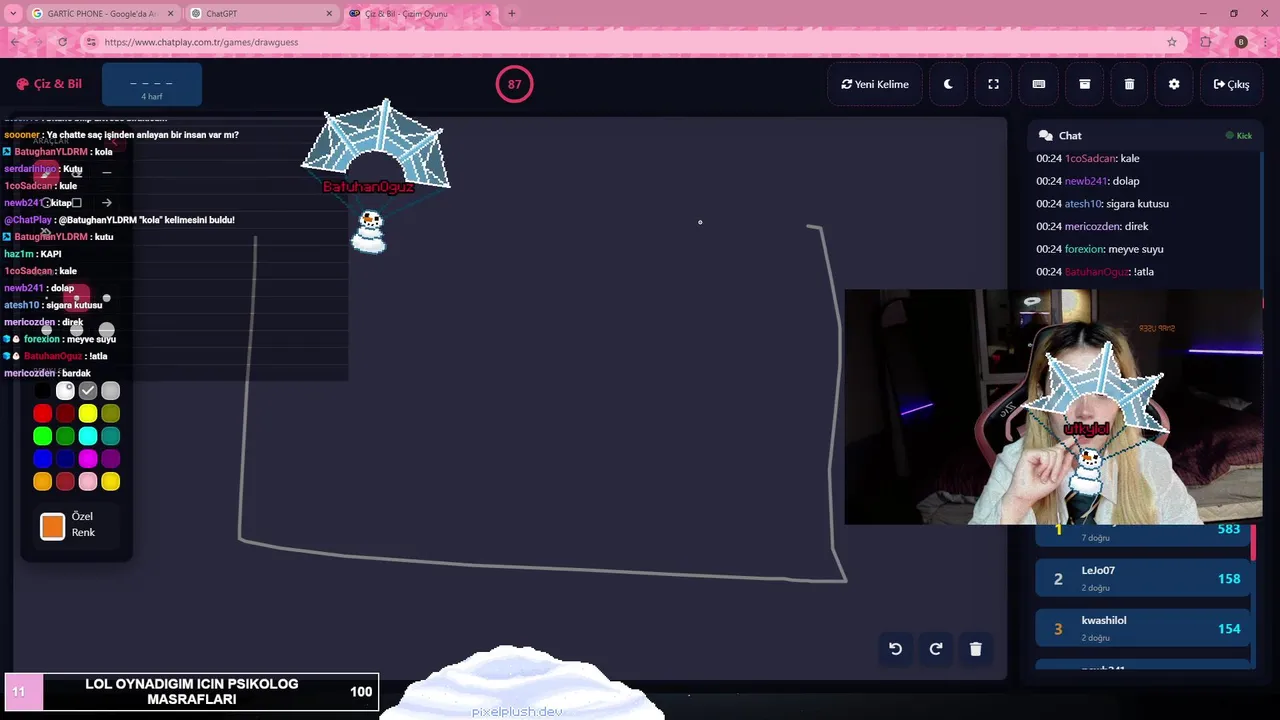Select the brownish-red swatch beside orange
The image size is (1280, 720).
[x=65, y=482]
